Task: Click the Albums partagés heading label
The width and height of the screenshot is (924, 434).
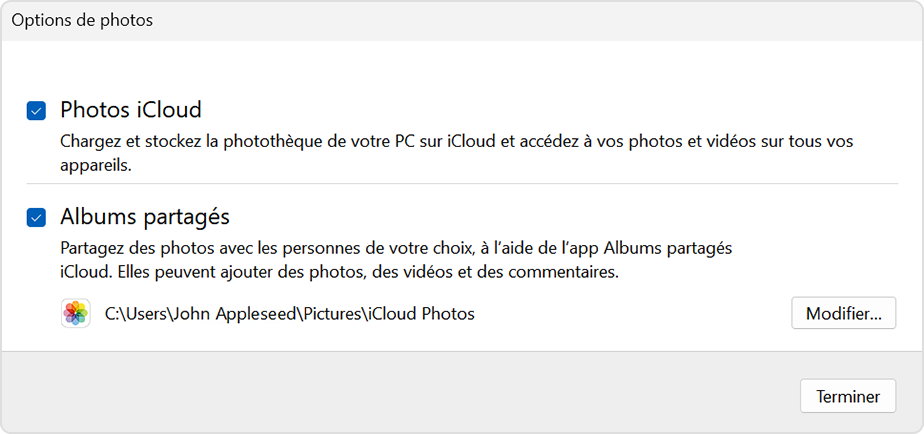Action: click(x=145, y=216)
